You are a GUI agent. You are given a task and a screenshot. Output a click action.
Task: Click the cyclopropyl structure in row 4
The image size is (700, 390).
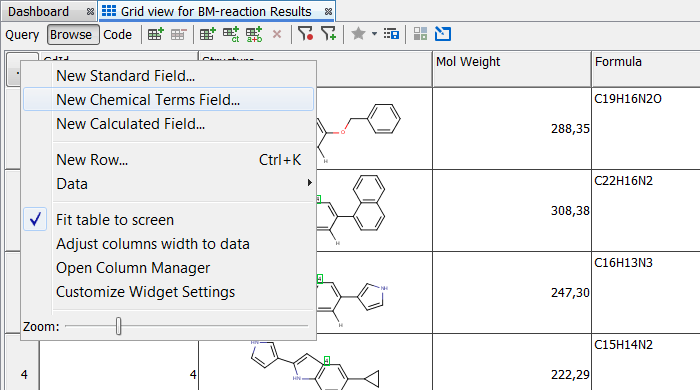click(315, 365)
